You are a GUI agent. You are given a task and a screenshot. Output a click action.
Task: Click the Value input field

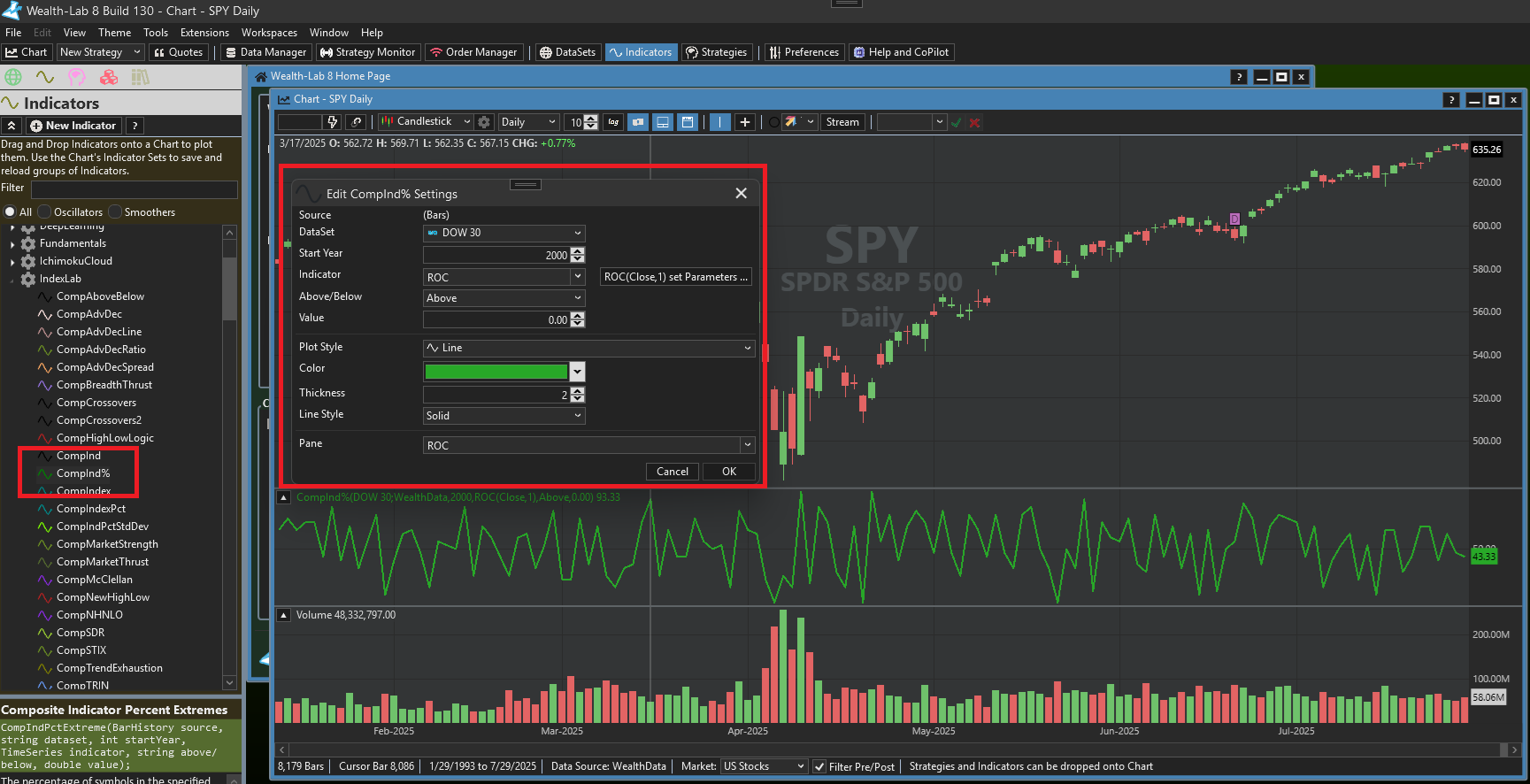click(496, 319)
